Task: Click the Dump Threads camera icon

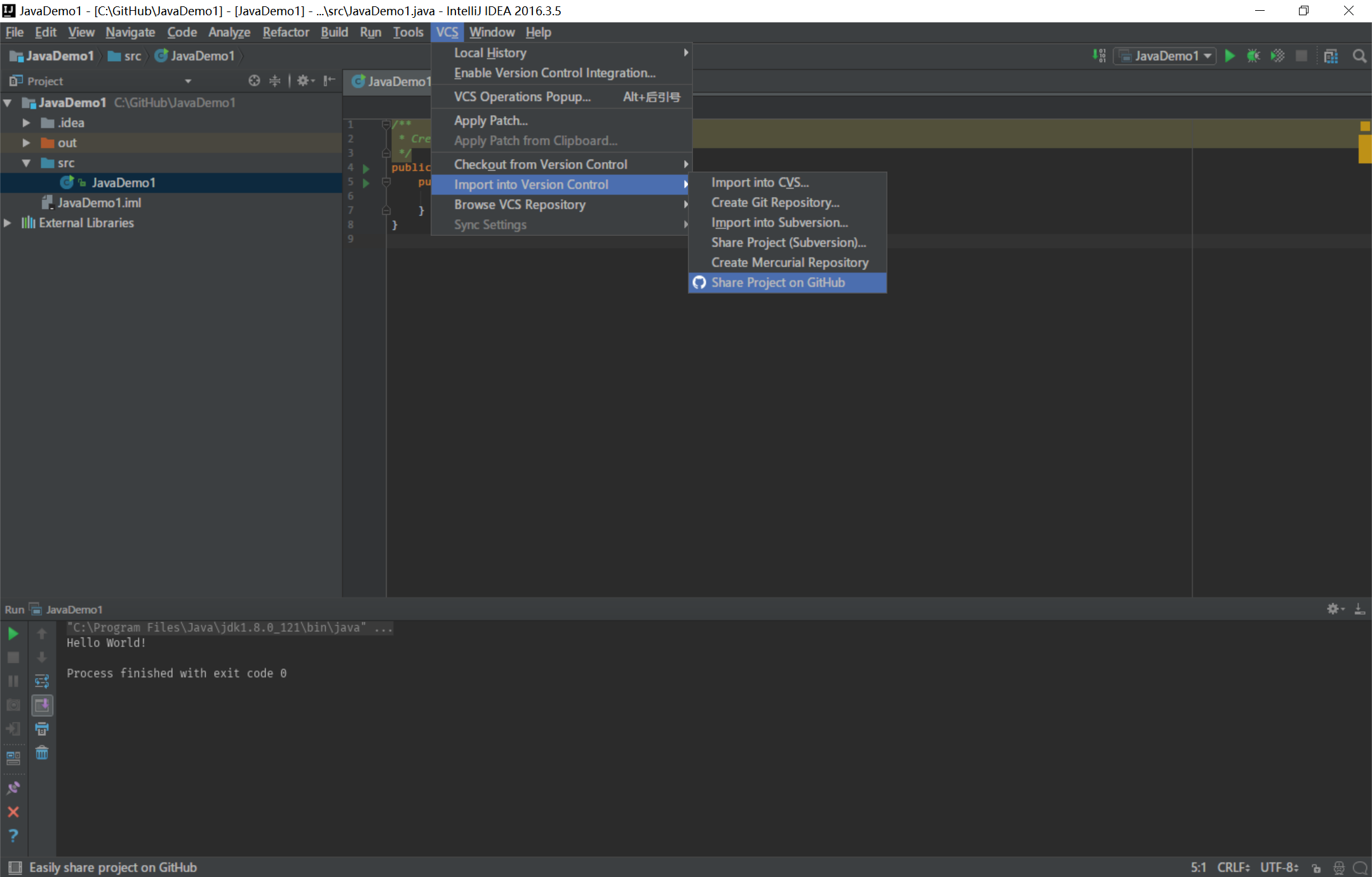Action: [13, 705]
